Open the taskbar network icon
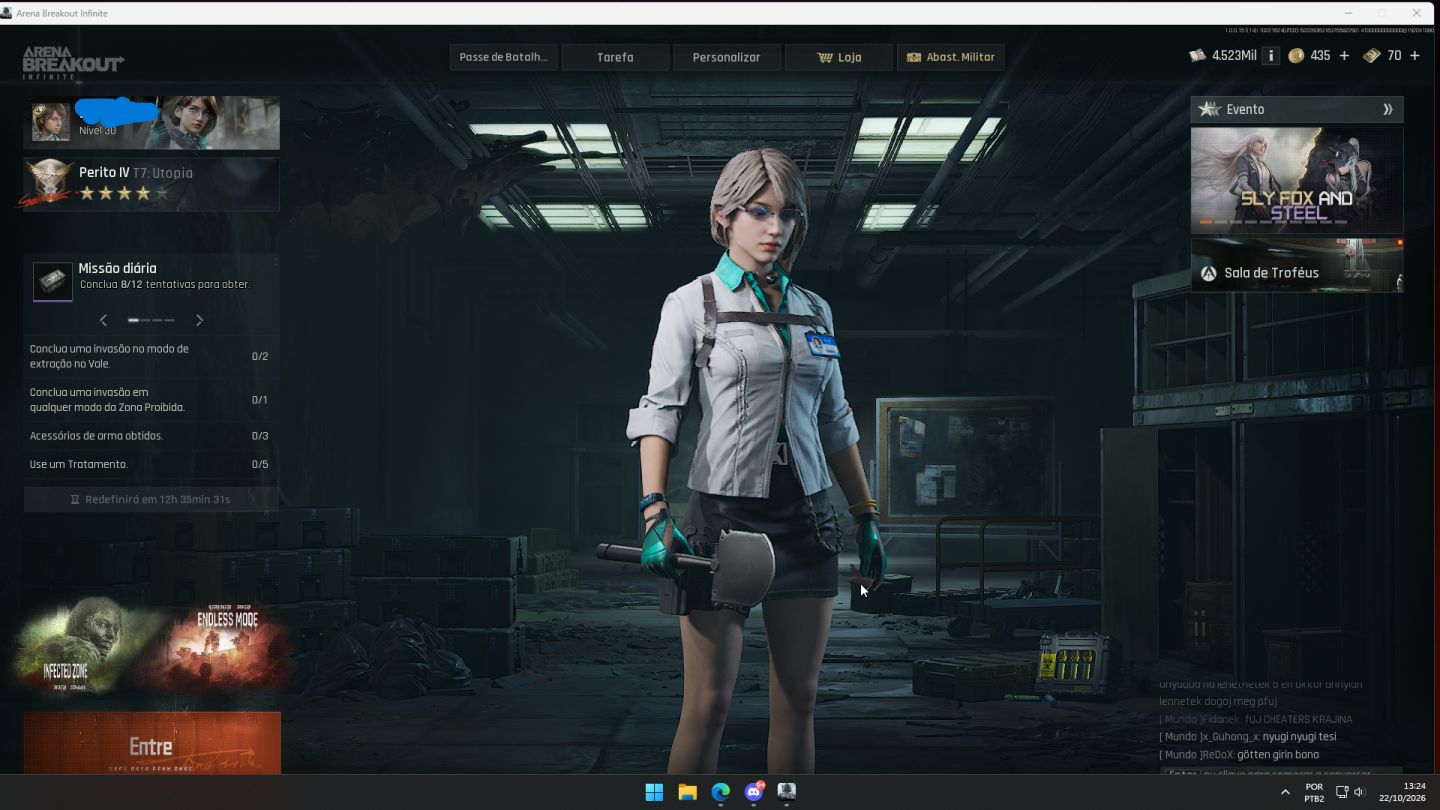This screenshot has height=810, width=1440. (x=1342, y=792)
